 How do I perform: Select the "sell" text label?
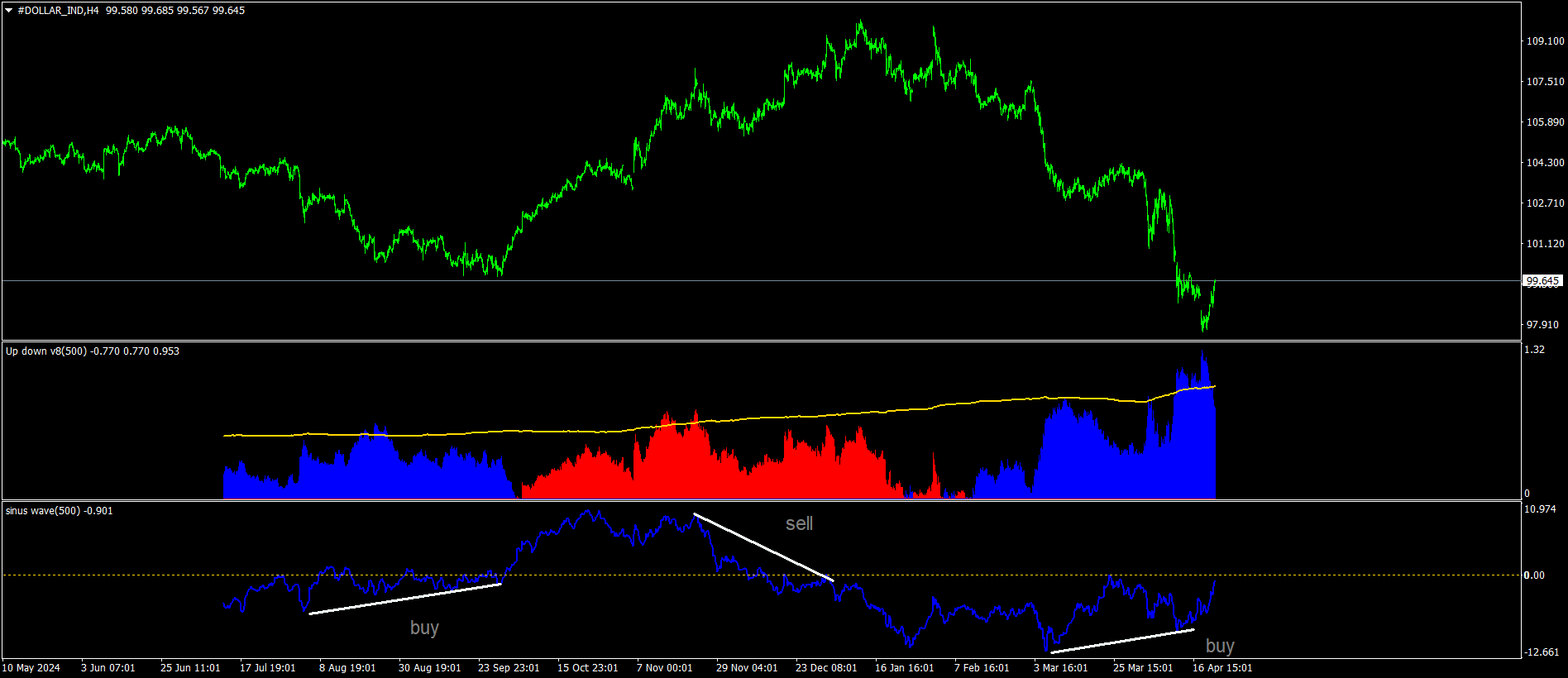pos(799,523)
